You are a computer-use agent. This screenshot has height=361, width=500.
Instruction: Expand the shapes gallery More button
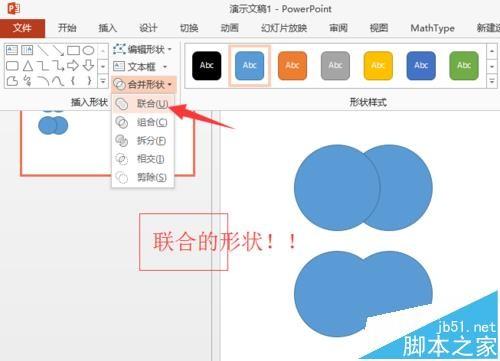coord(103,81)
